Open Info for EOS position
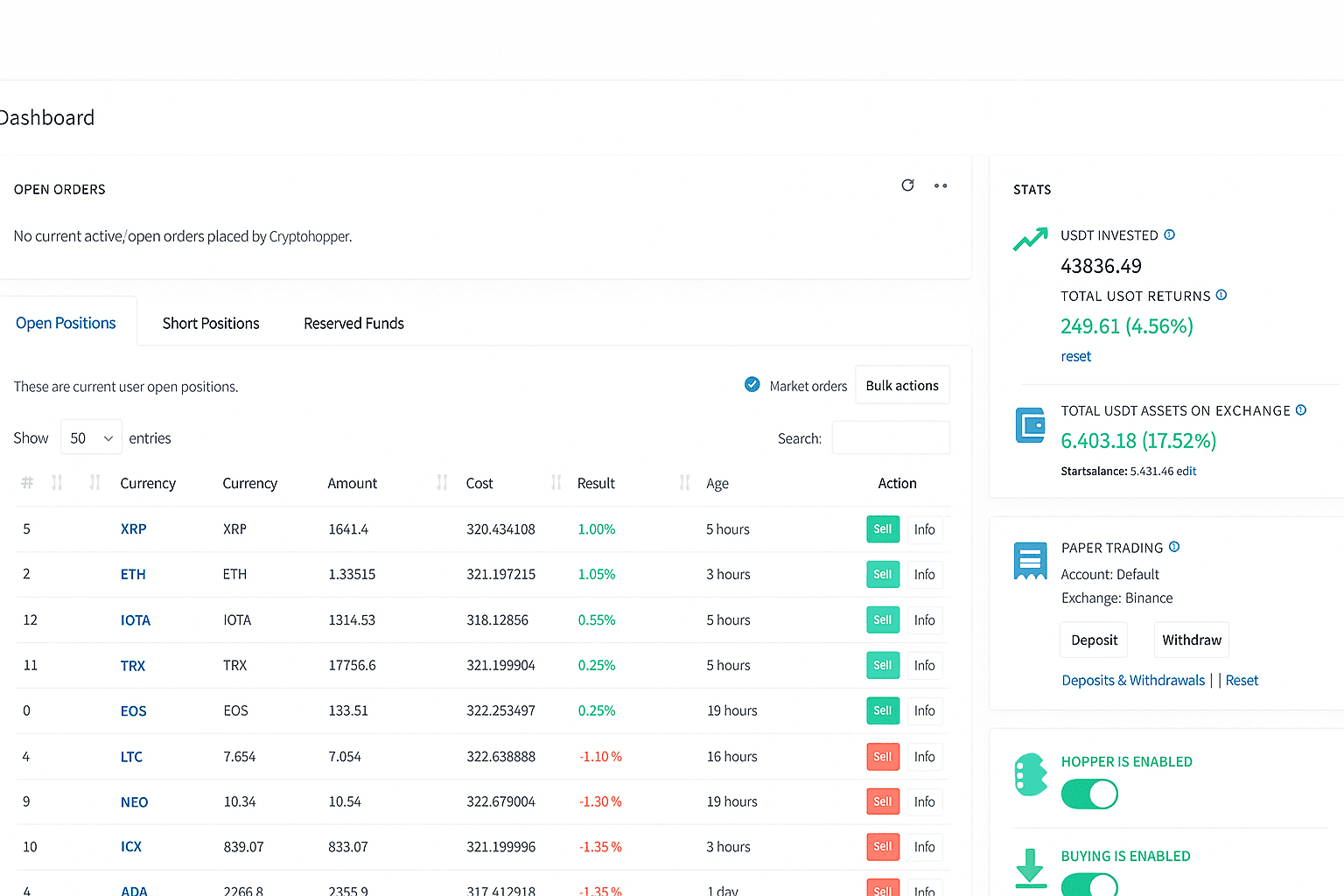Screen dimensions: 1344x896 (x=925, y=710)
